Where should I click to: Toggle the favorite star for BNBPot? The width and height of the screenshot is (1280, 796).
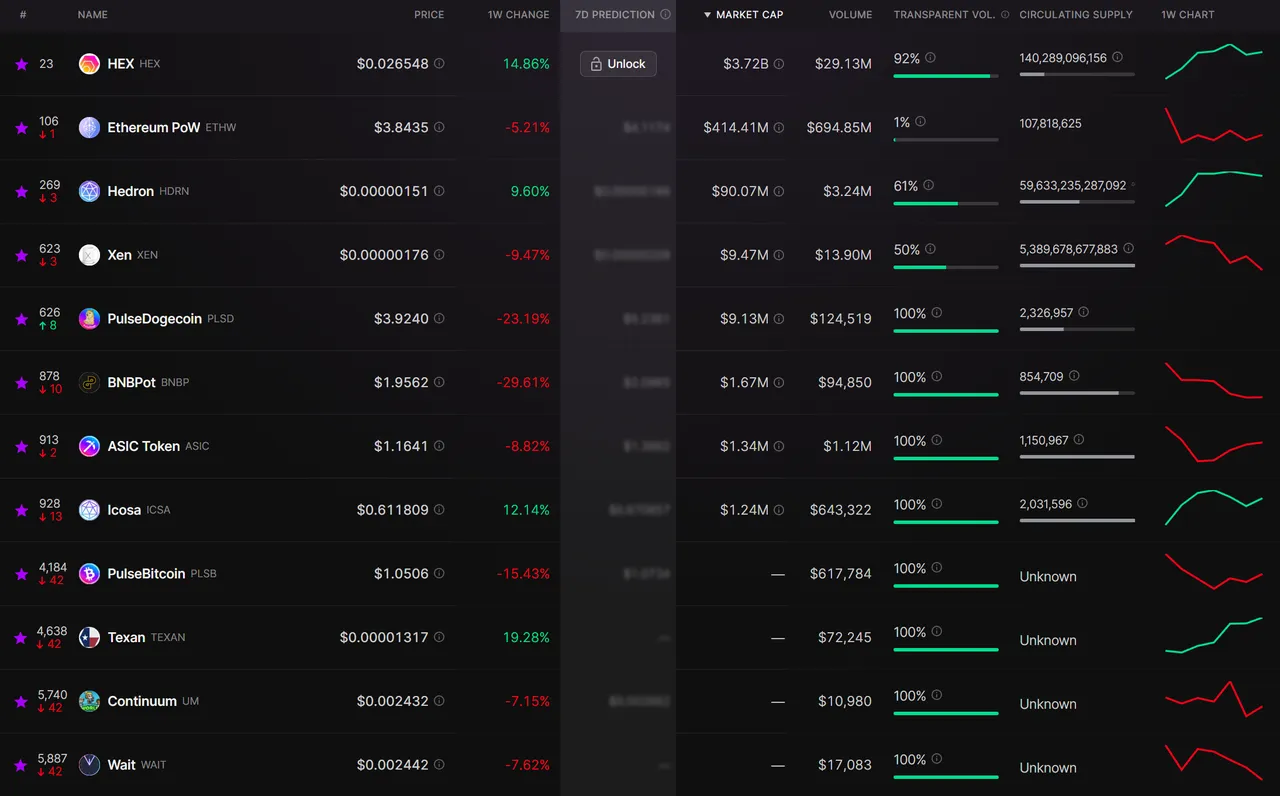pos(21,383)
